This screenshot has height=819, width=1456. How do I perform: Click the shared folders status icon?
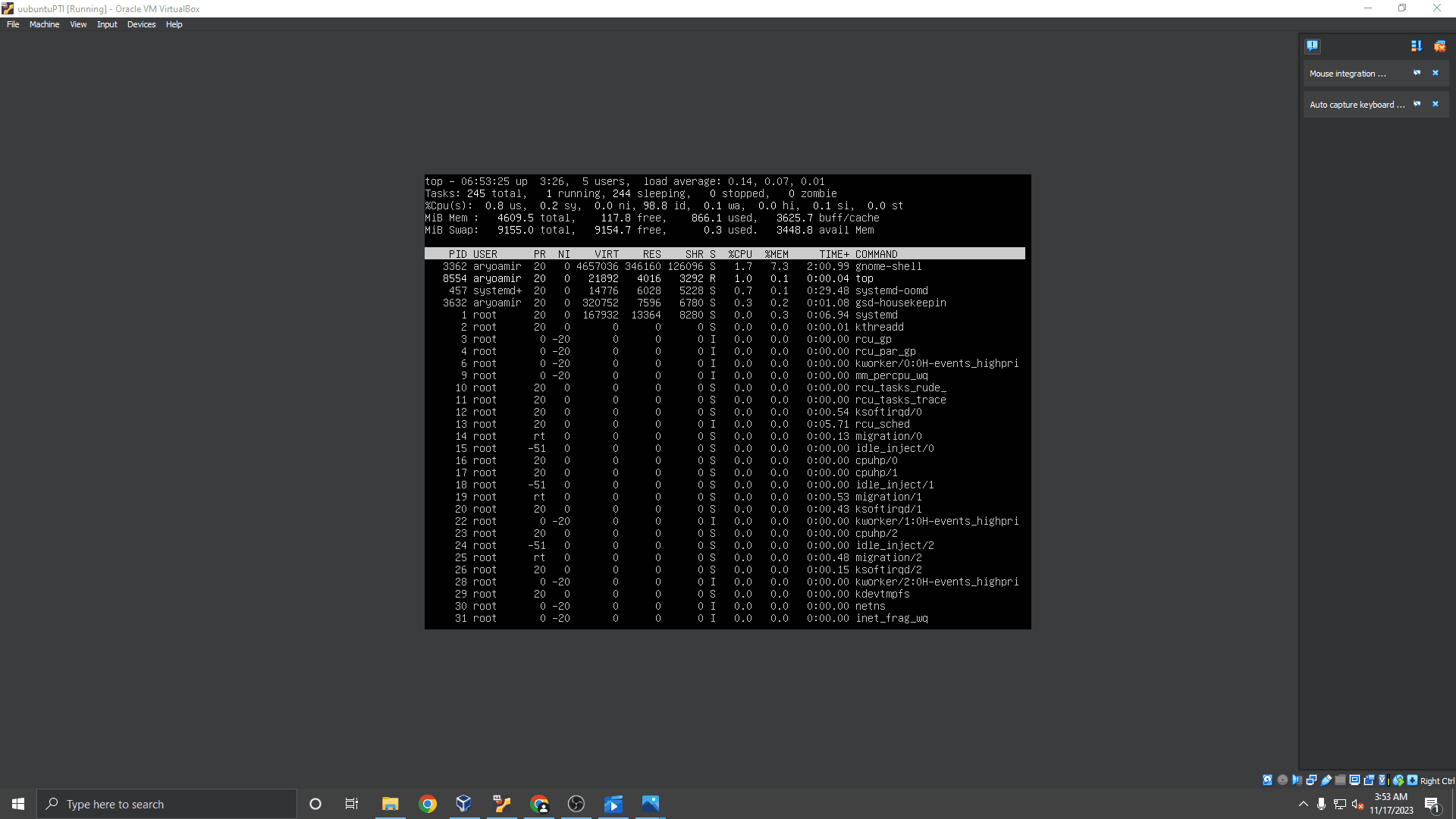pos(1340,780)
